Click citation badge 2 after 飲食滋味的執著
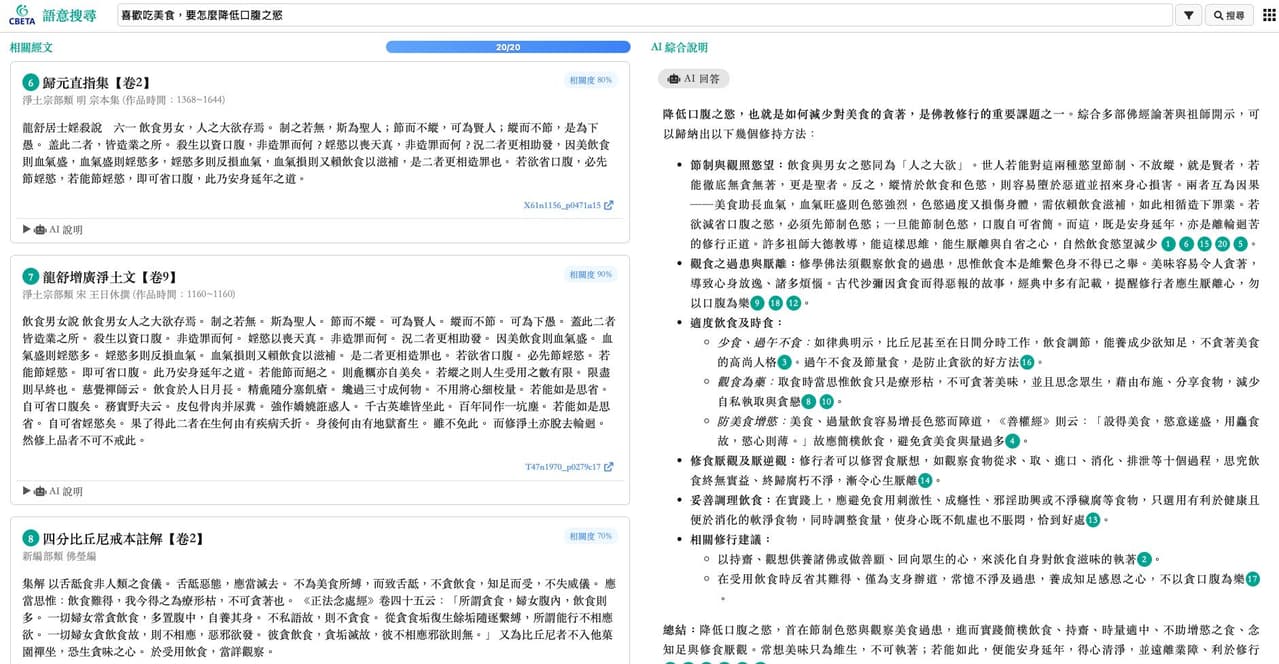 [1144, 559]
